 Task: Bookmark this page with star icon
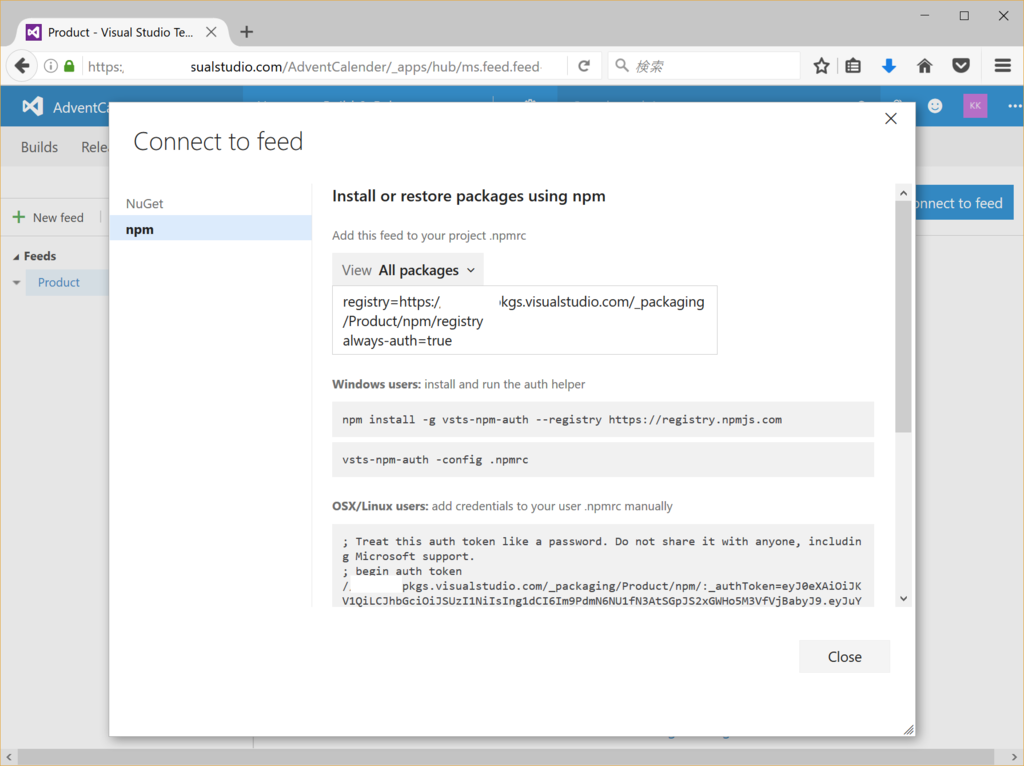pos(822,66)
